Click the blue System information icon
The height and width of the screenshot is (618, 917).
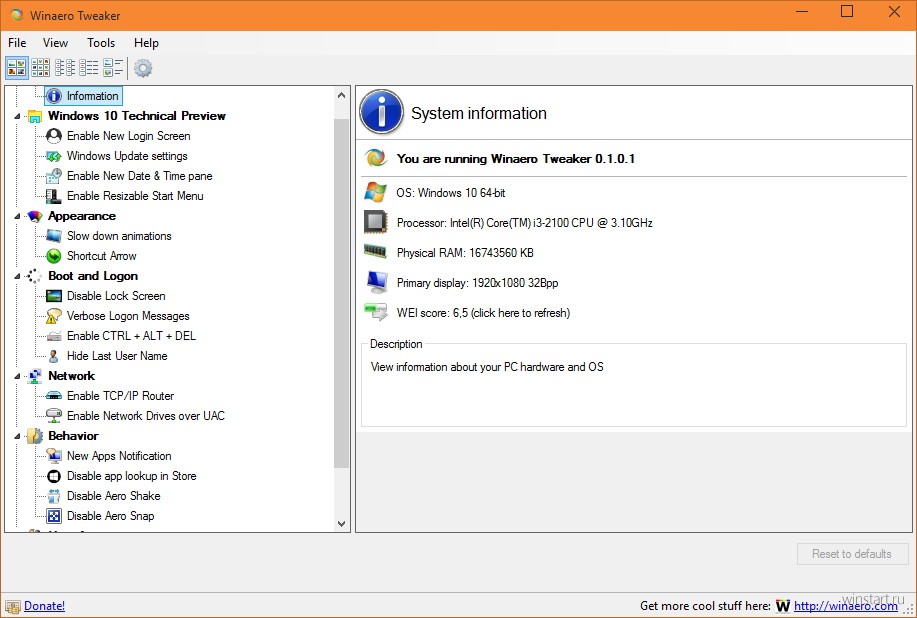click(381, 112)
